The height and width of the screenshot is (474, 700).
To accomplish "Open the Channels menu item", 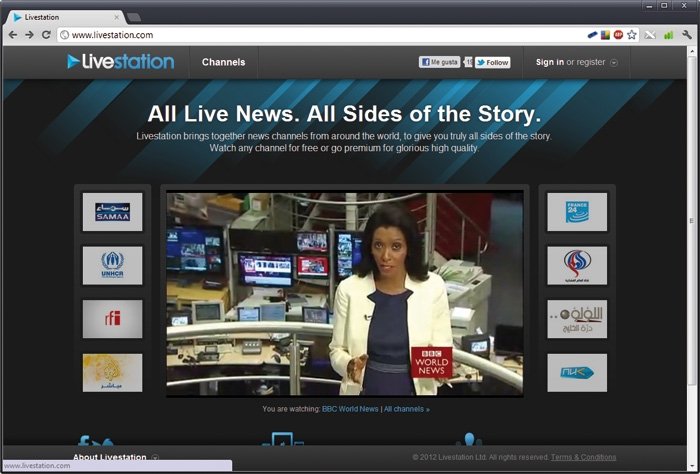I will click(223, 62).
